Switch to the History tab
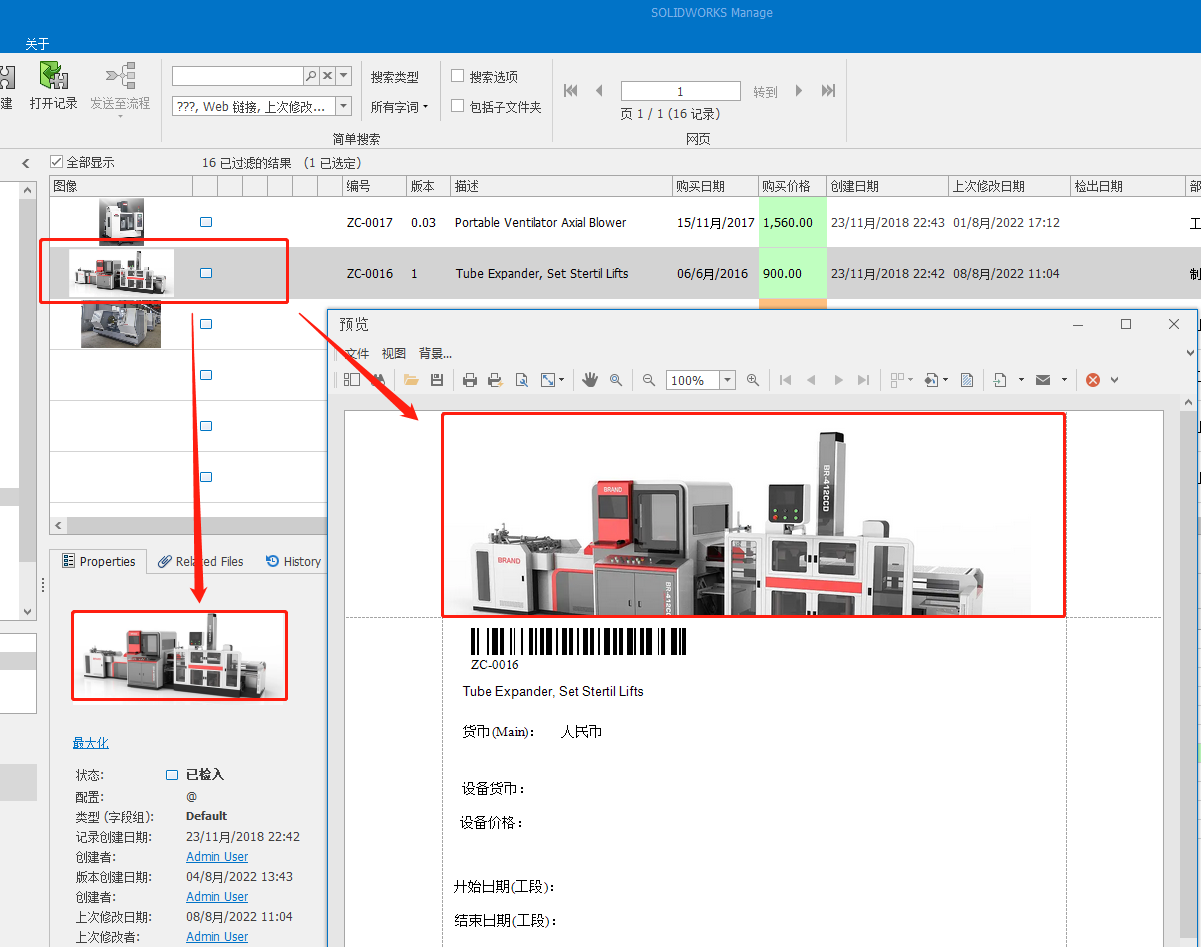Image resolution: width=1201 pixels, height=947 pixels. point(294,562)
